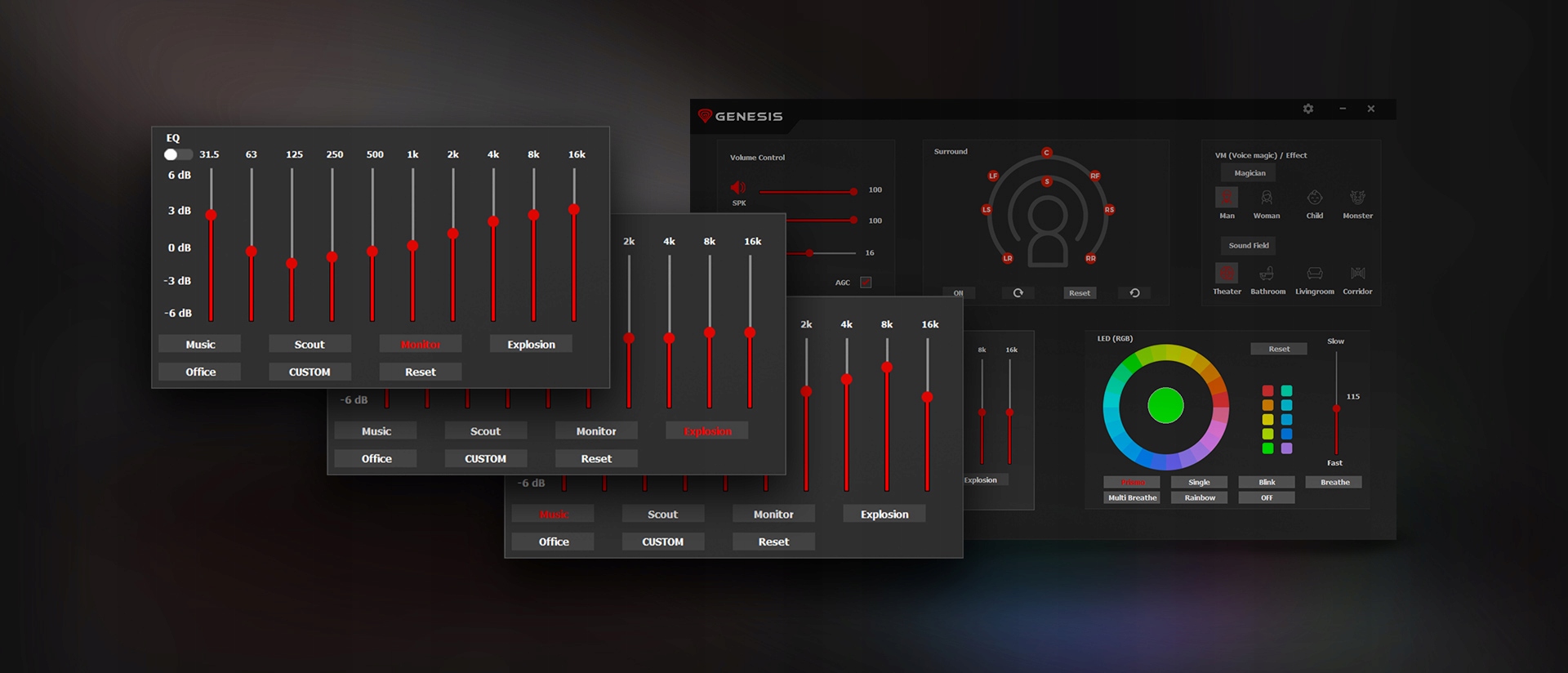Select the RS surround speaker node
Screen dimensions: 1568x673
point(1109,210)
